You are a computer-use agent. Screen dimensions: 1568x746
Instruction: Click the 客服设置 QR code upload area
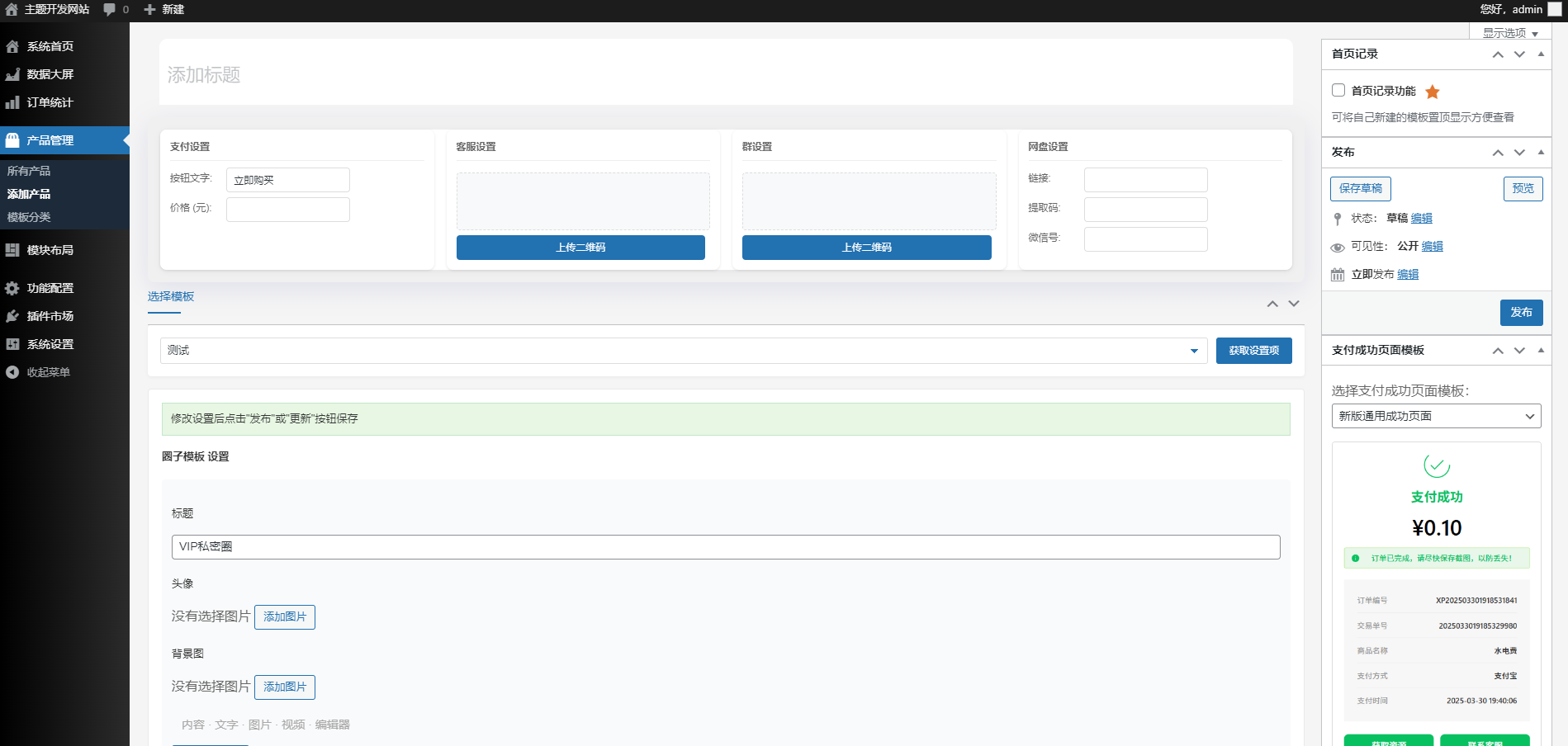[x=583, y=201]
